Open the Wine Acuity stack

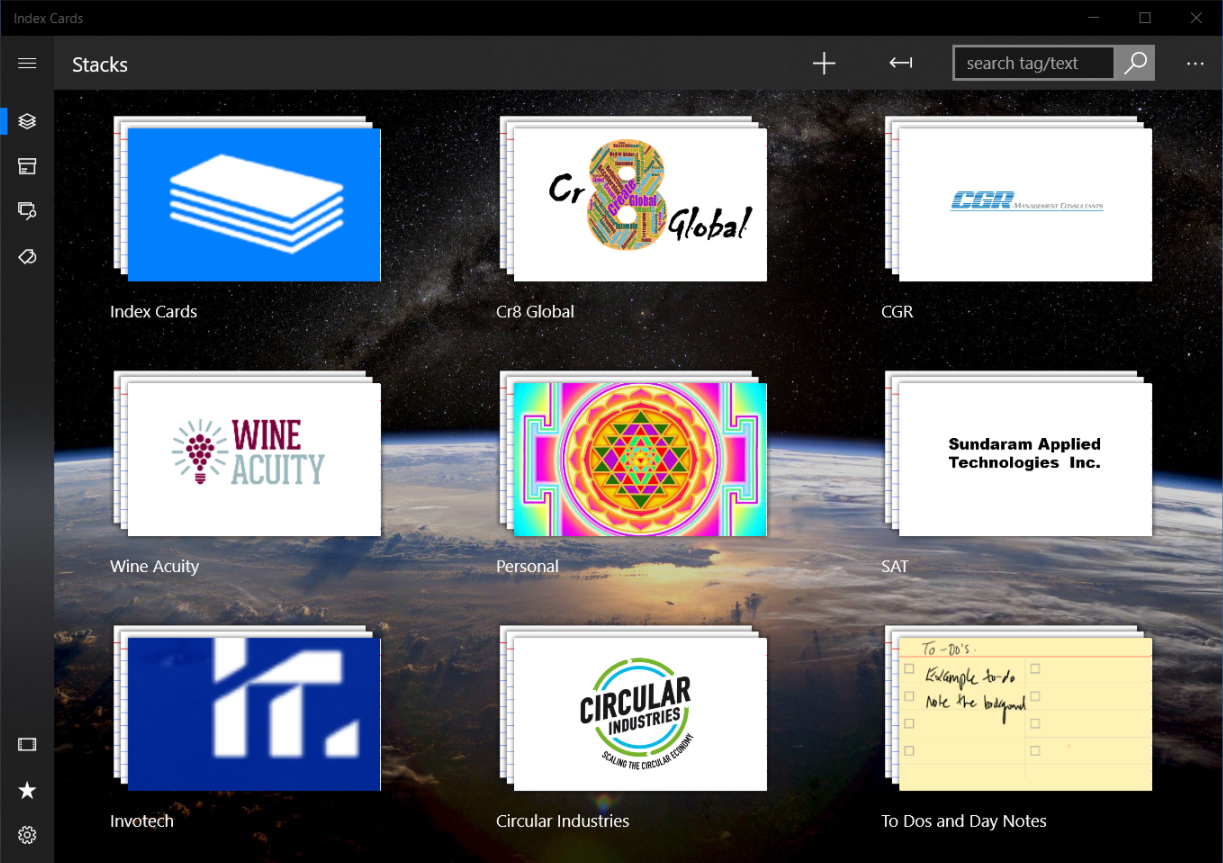[x=253, y=458]
